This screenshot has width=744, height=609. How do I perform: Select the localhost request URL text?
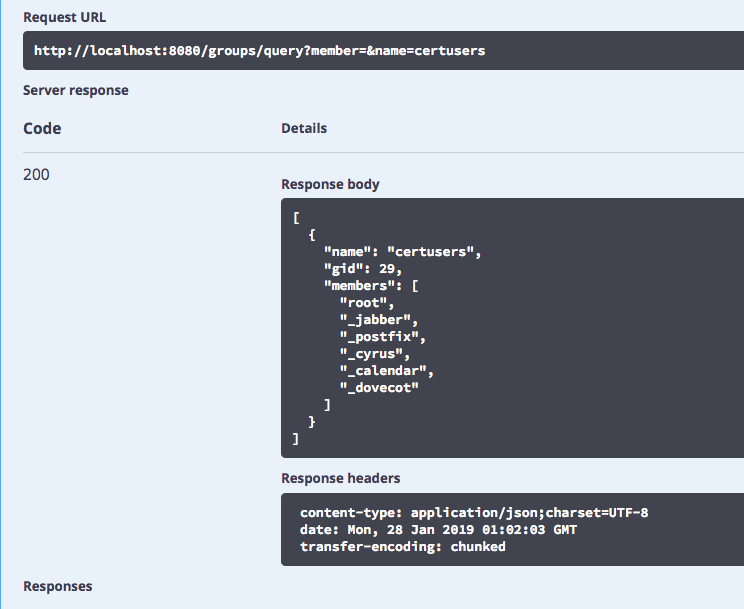click(x=260, y=50)
